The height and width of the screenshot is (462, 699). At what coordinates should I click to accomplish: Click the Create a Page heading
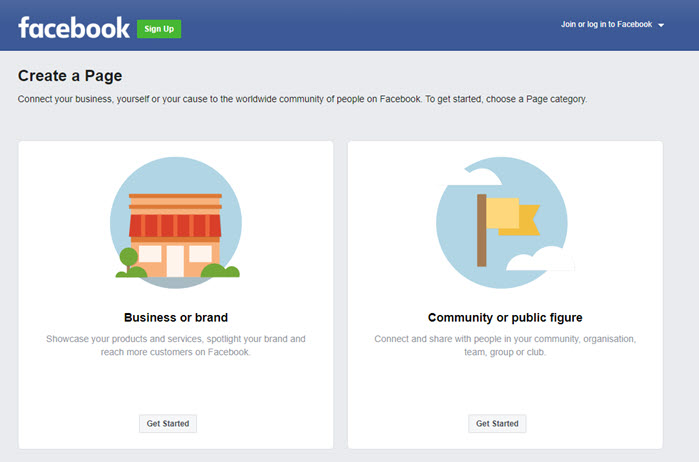[x=70, y=76]
